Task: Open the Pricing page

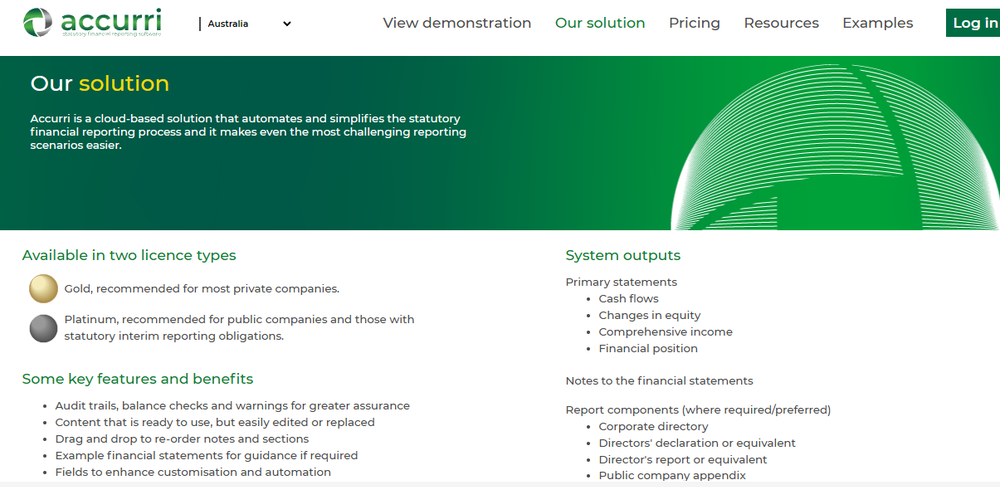Action: click(x=694, y=23)
